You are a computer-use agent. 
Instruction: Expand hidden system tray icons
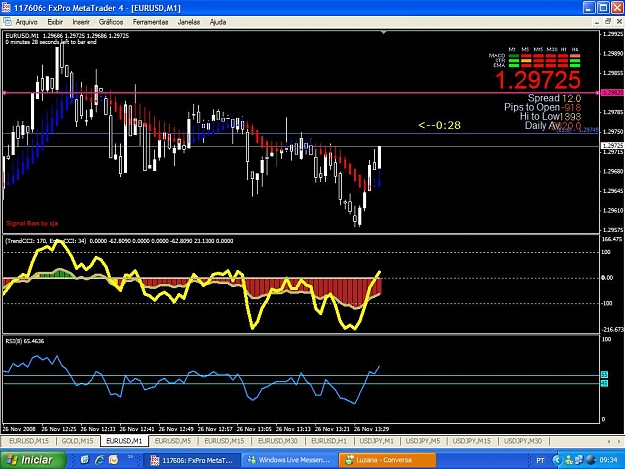[x=556, y=460]
